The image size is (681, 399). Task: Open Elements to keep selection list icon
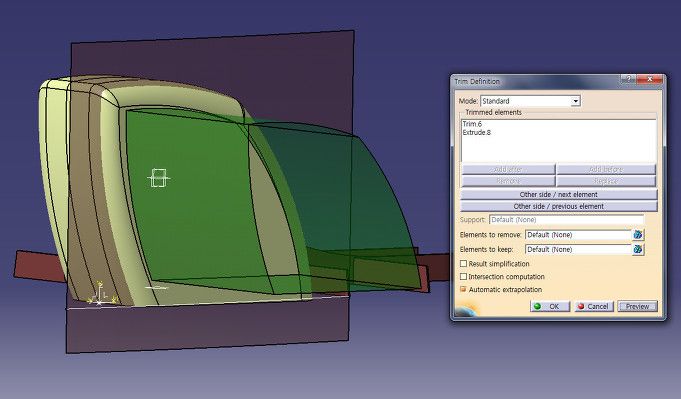pyautogui.click(x=638, y=249)
